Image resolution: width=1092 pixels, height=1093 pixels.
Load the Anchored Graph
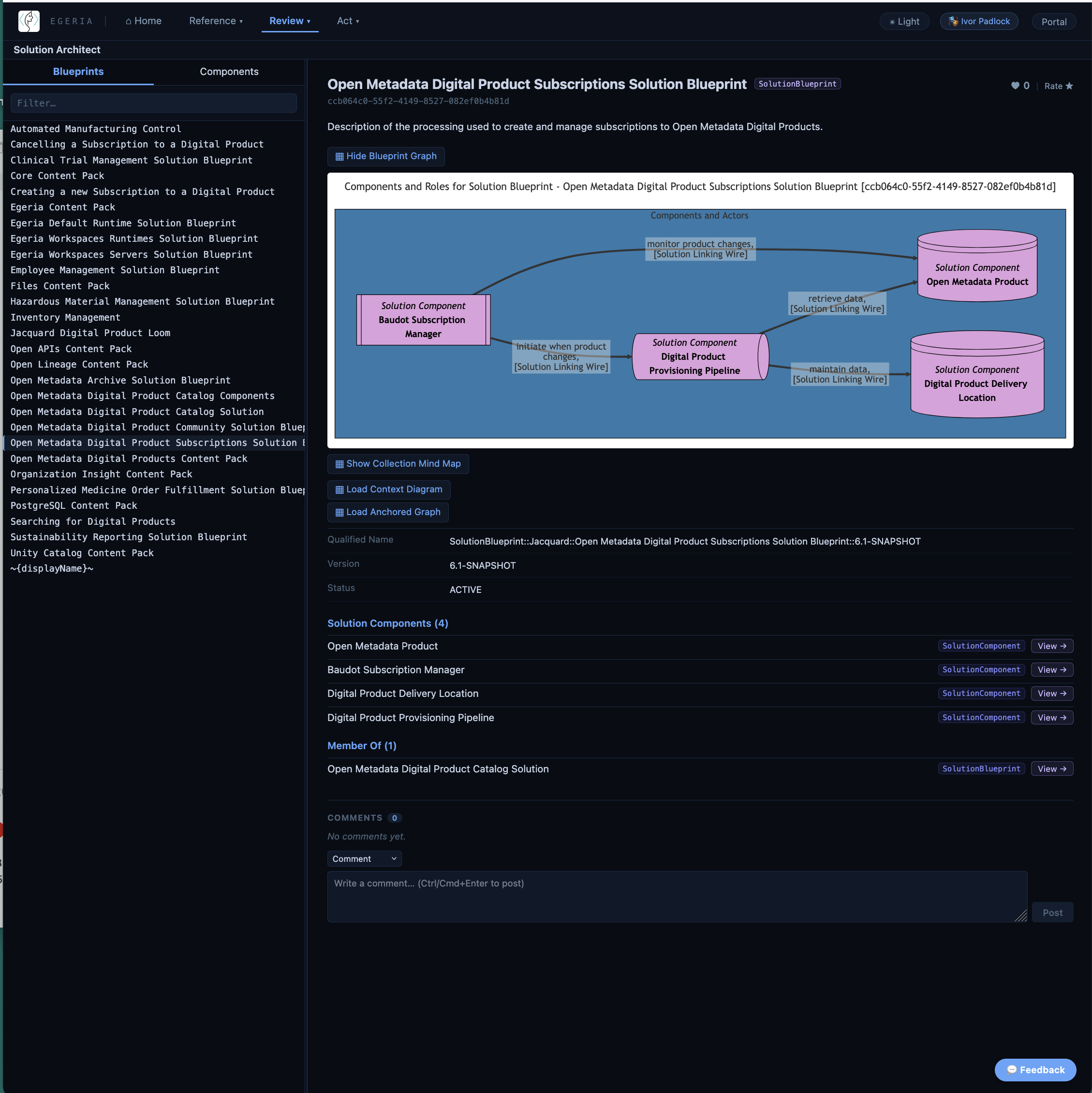click(x=387, y=512)
